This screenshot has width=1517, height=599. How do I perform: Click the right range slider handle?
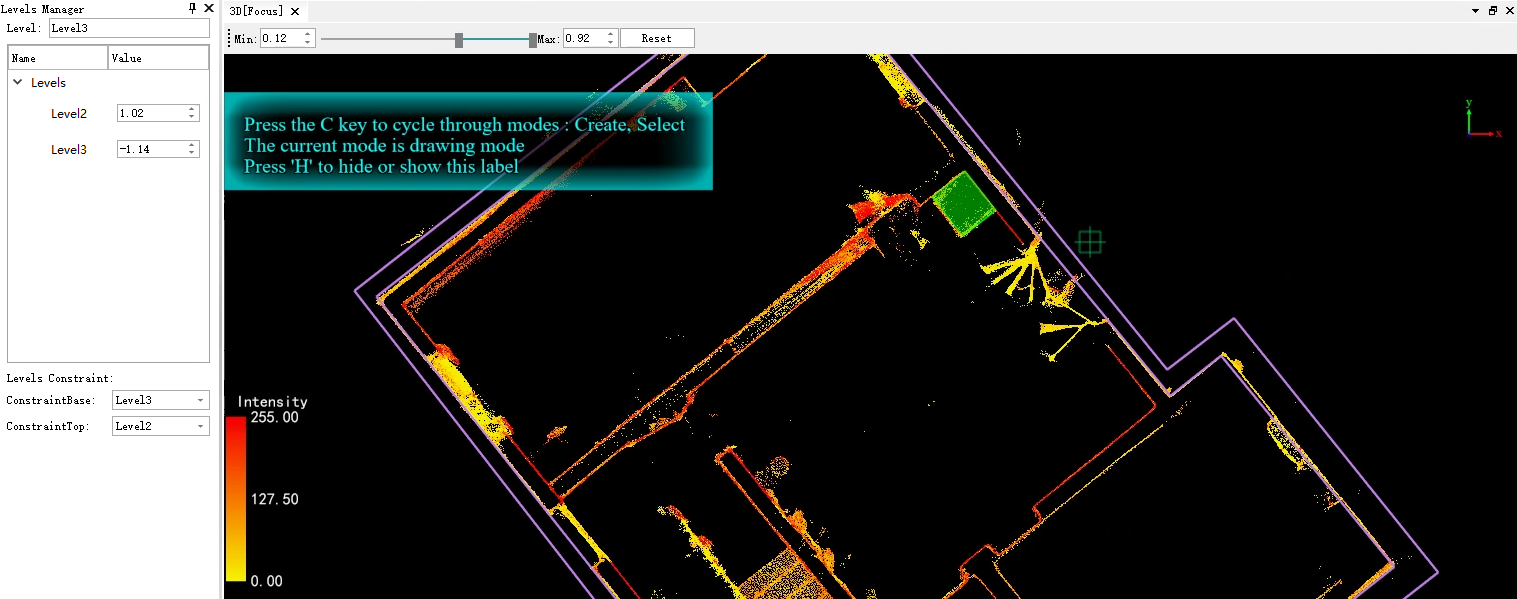click(533, 40)
